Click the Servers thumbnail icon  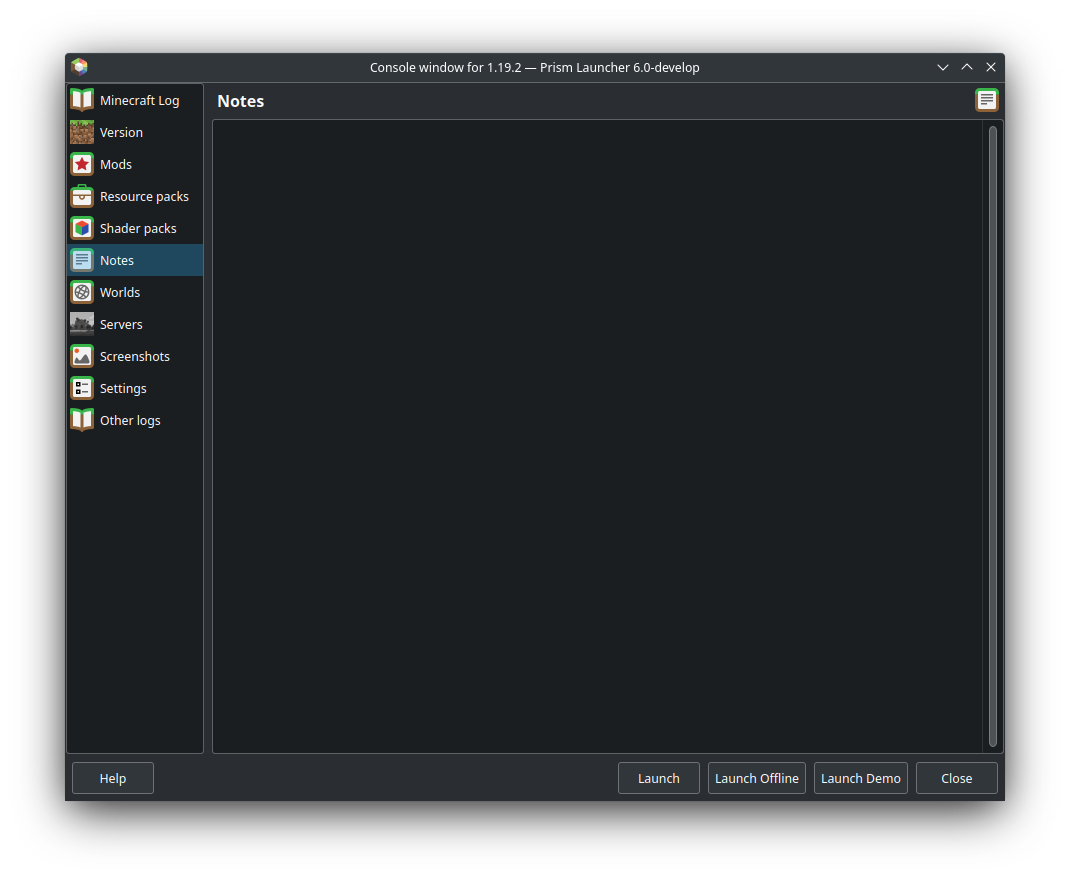click(x=82, y=325)
